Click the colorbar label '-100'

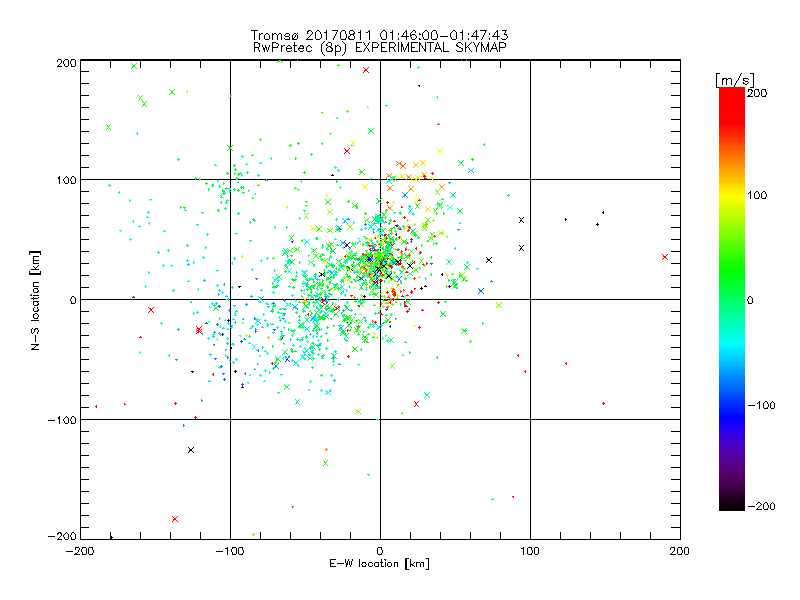[x=761, y=405]
